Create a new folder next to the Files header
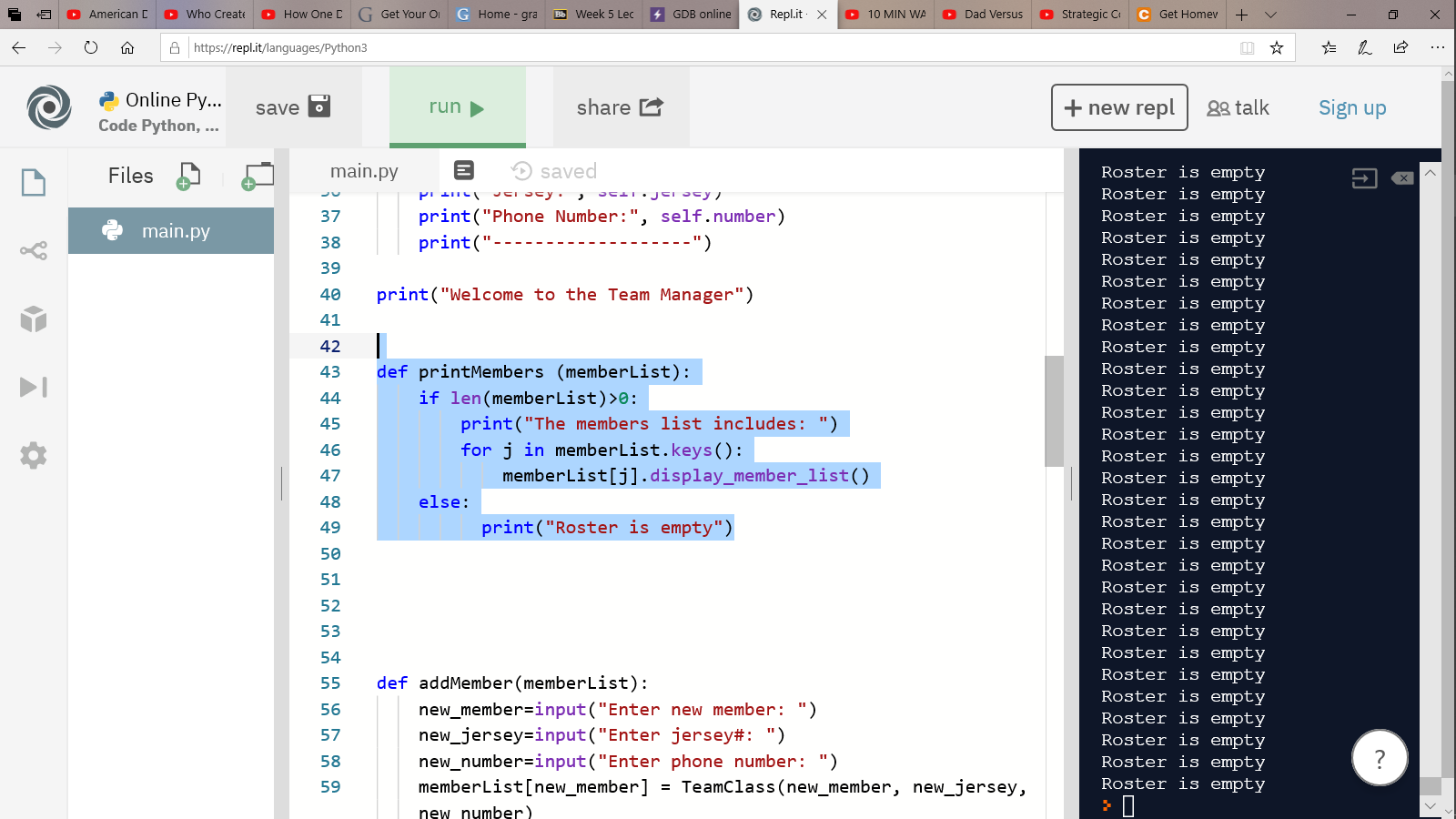Screen dimensions: 1456x819 tap(258, 174)
